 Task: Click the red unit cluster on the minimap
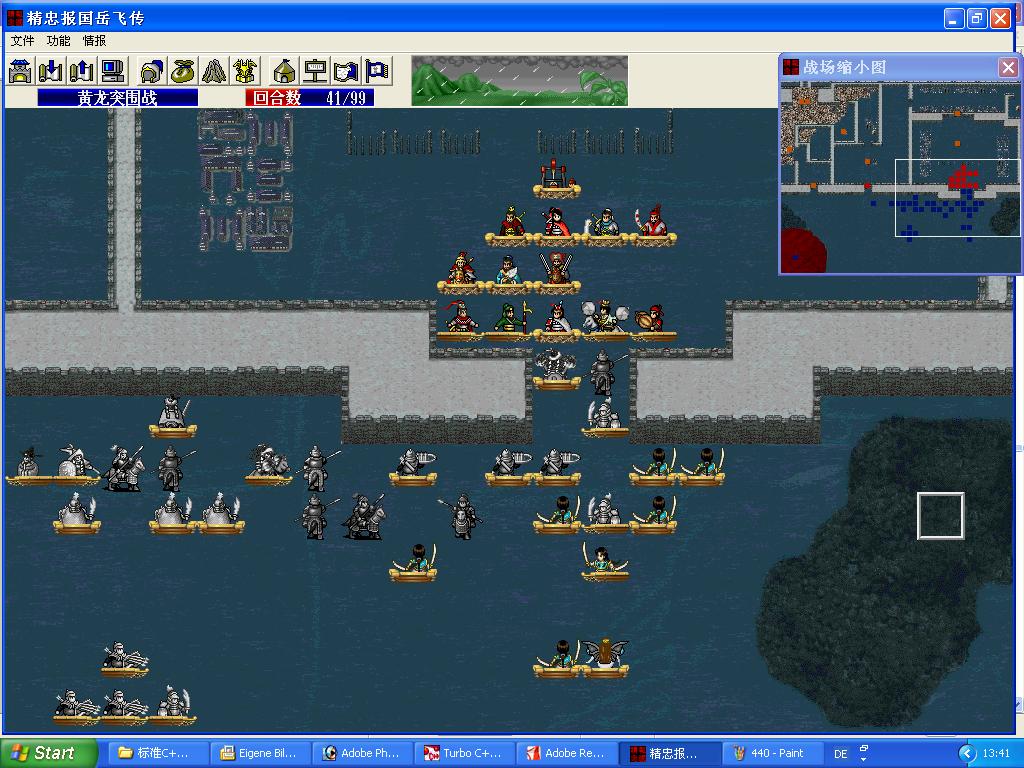pos(963,178)
